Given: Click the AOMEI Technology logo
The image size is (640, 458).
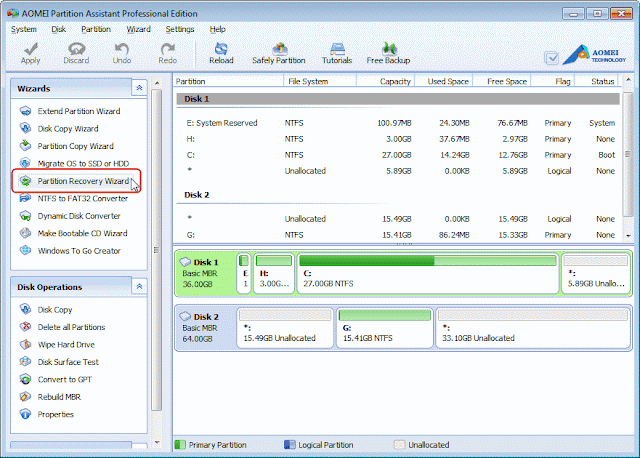Looking at the screenshot, I should 595,55.
